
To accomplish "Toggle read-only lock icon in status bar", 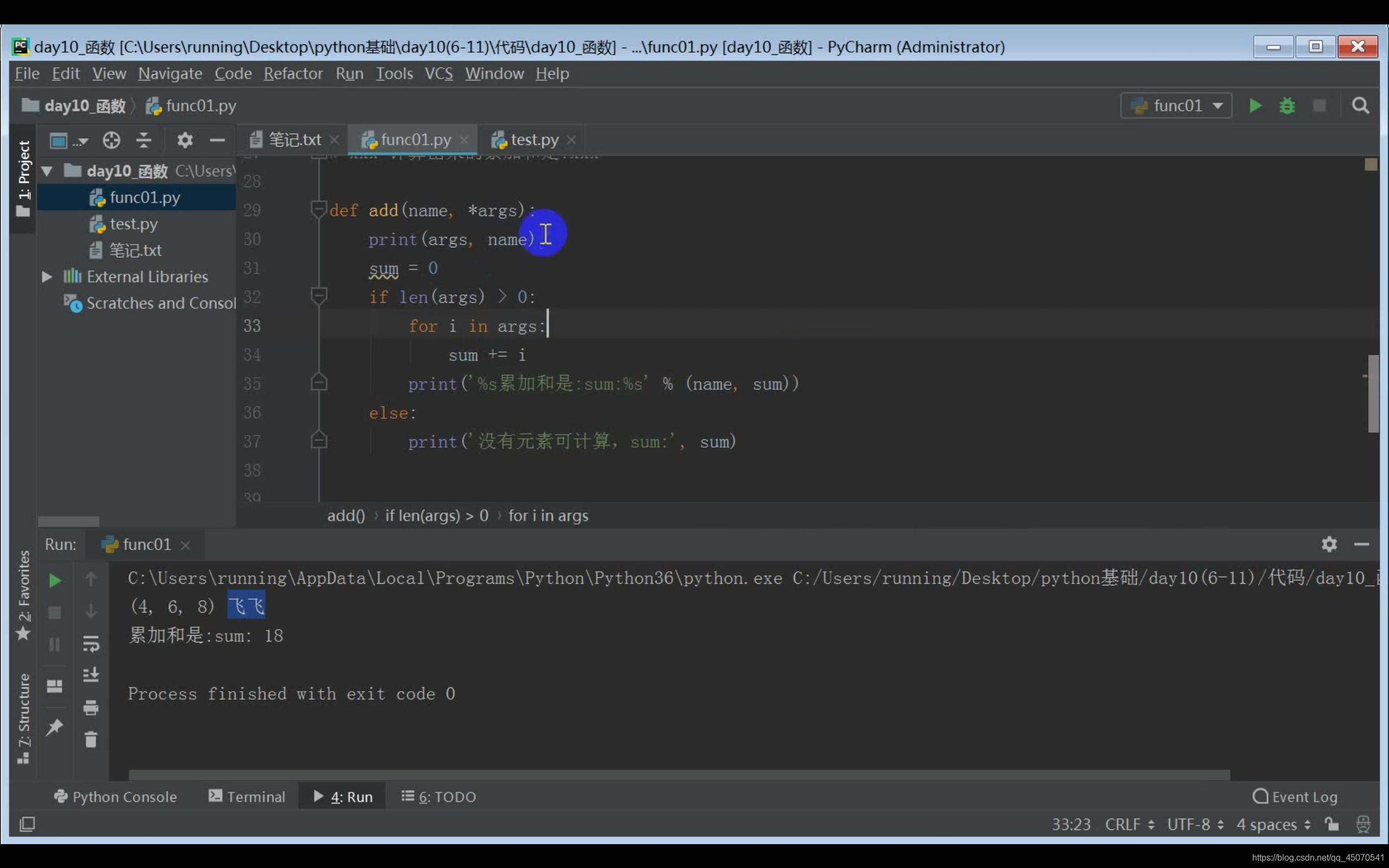I will point(1331,825).
